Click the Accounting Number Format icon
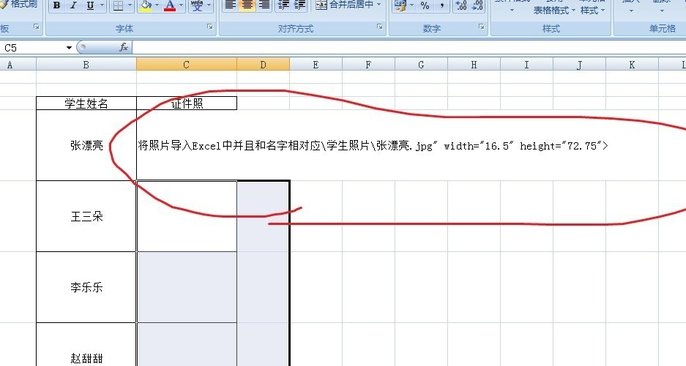 pos(400,5)
